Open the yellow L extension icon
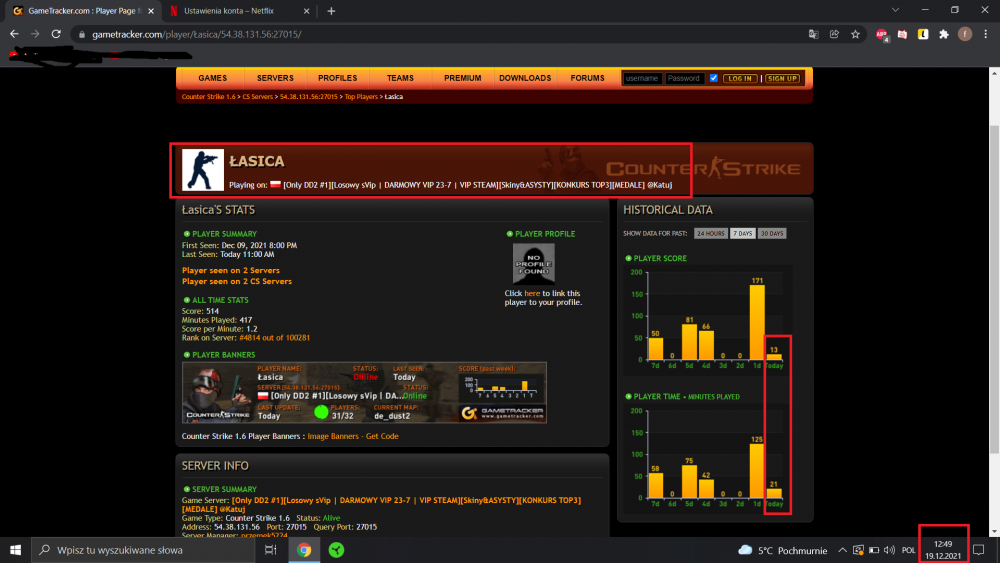 (923, 34)
